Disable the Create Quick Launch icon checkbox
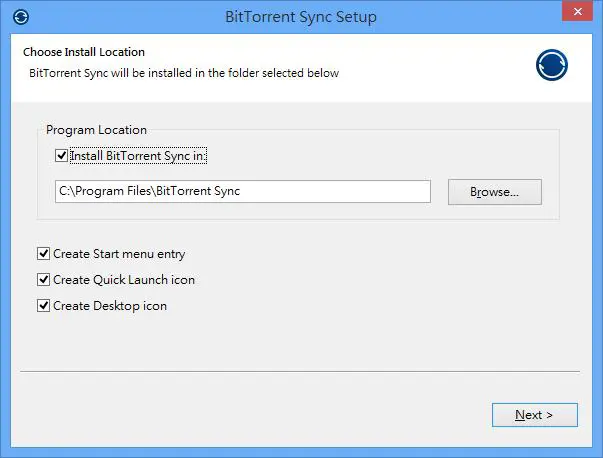 click(x=43, y=280)
